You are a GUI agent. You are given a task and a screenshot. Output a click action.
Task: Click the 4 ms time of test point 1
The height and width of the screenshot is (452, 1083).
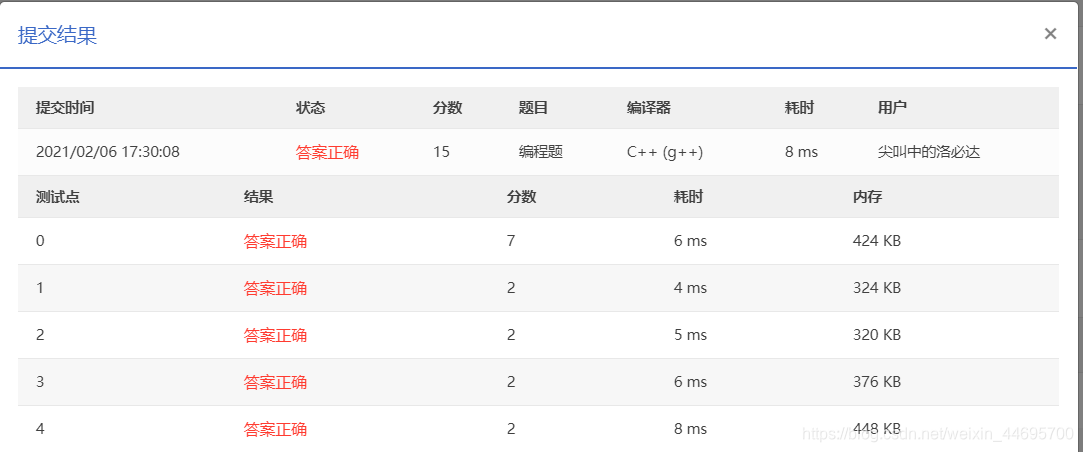[x=690, y=288]
